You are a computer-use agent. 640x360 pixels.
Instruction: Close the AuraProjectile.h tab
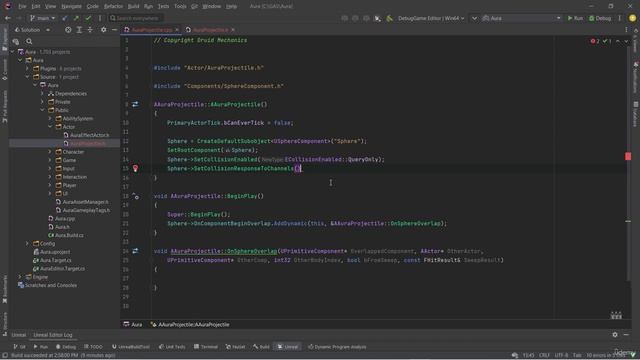click(x=233, y=30)
